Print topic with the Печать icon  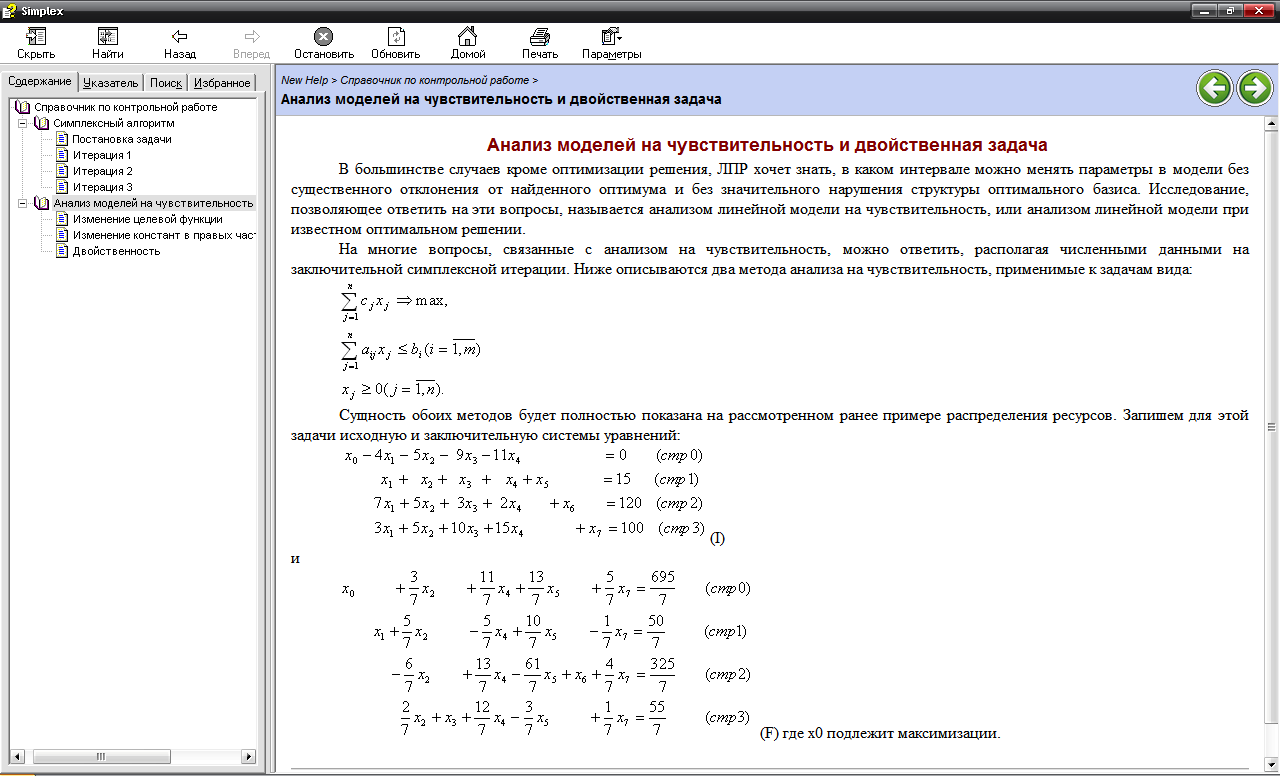point(539,36)
